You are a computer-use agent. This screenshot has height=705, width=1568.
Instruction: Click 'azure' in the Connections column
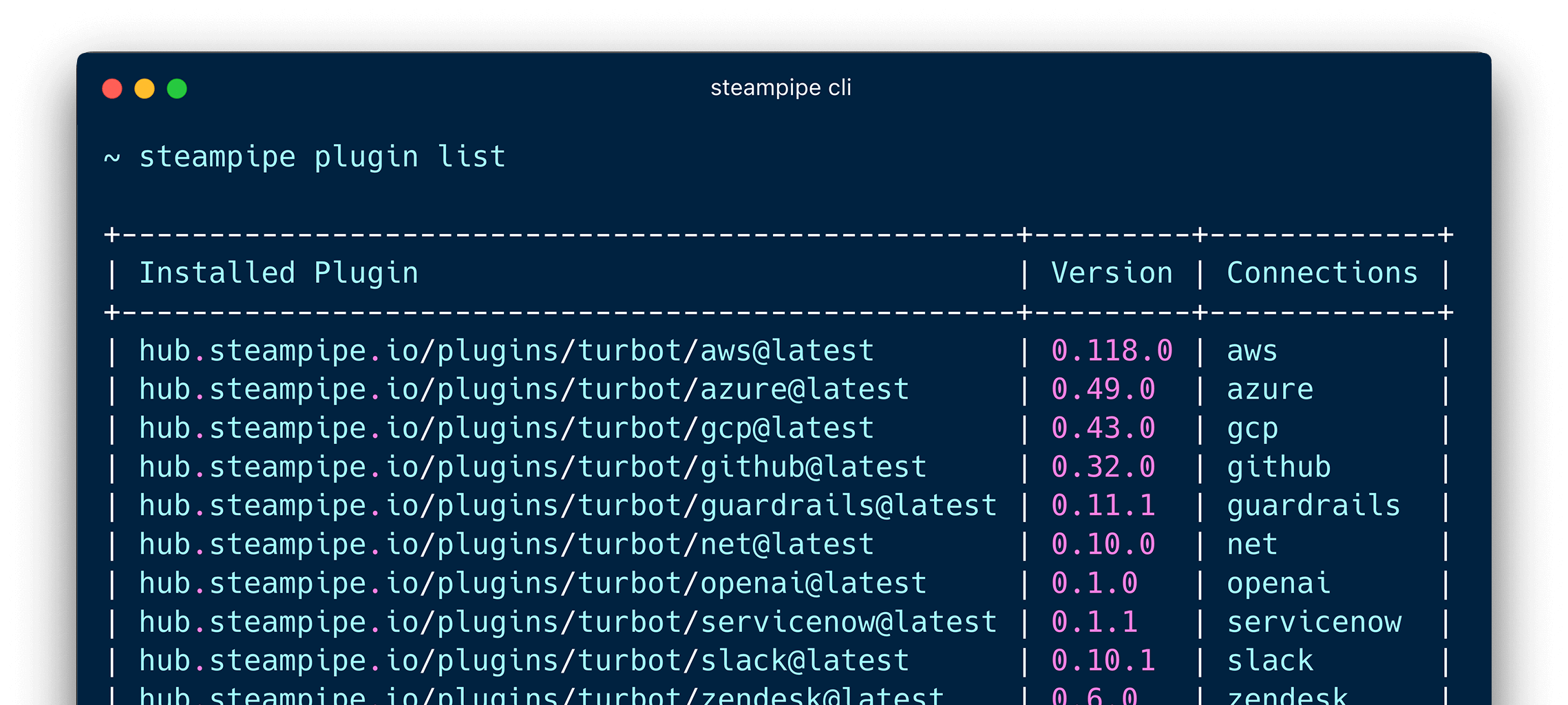pyautogui.click(x=1270, y=390)
